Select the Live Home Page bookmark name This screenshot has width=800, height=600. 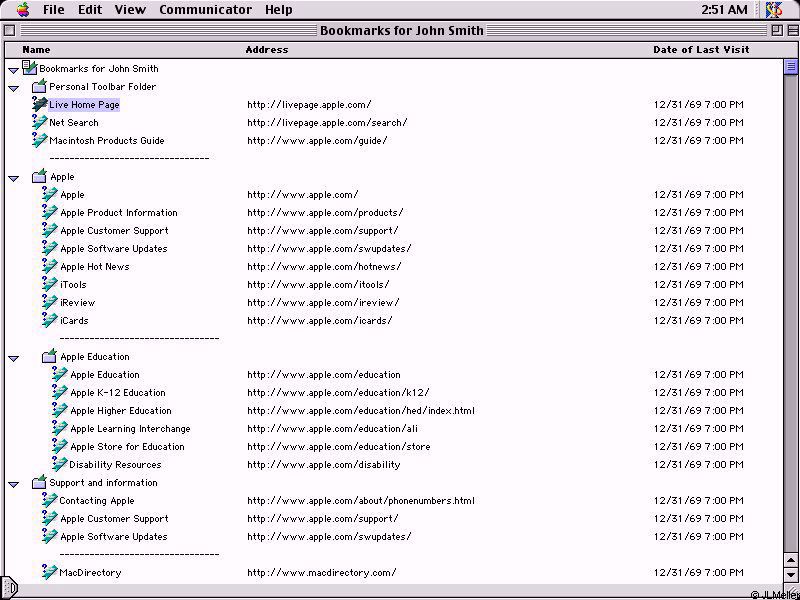pyautogui.click(x=84, y=105)
